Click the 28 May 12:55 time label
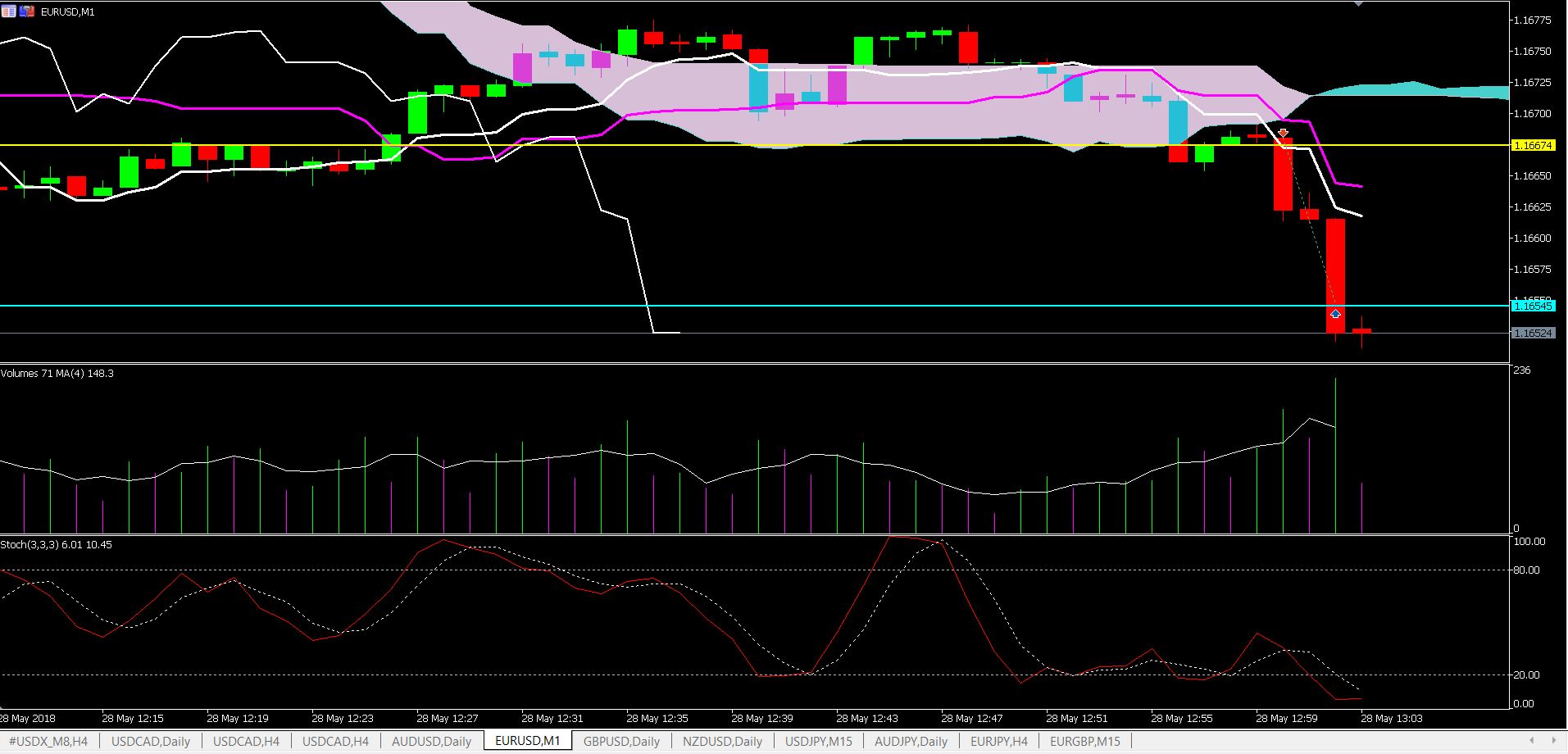 (1182, 719)
